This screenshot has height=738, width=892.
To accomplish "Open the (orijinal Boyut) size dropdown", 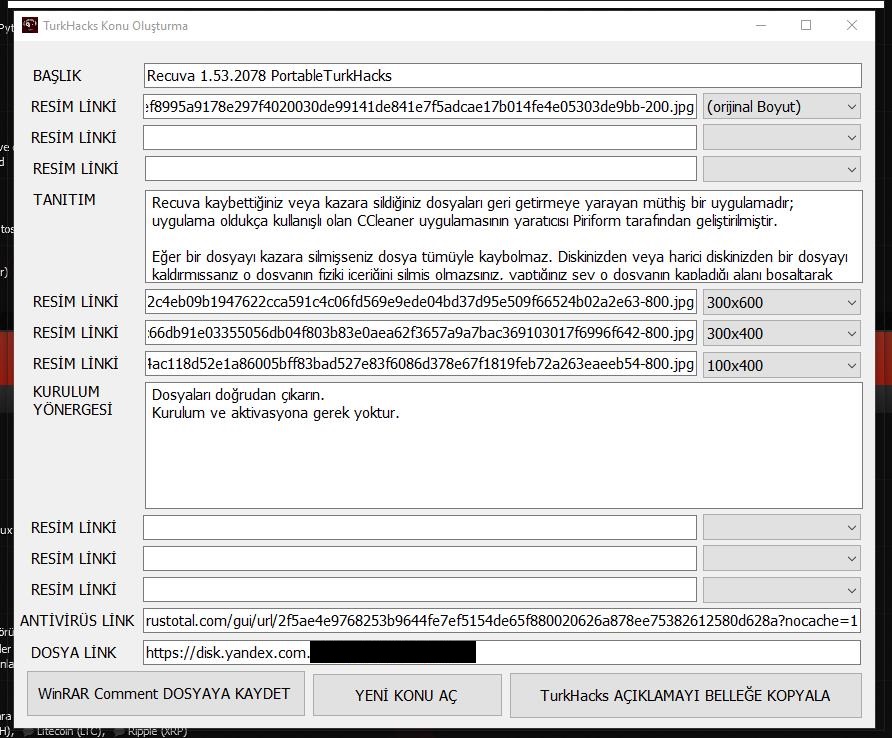I will [782, 107].
